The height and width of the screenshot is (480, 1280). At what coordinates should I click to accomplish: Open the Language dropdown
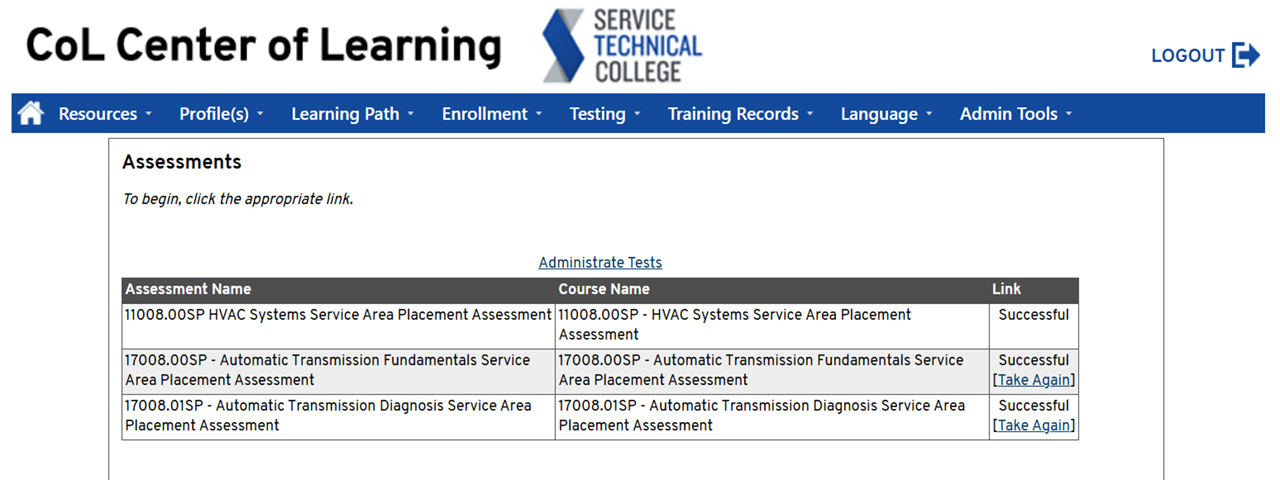pyautogui.click(x=887, y=114)
